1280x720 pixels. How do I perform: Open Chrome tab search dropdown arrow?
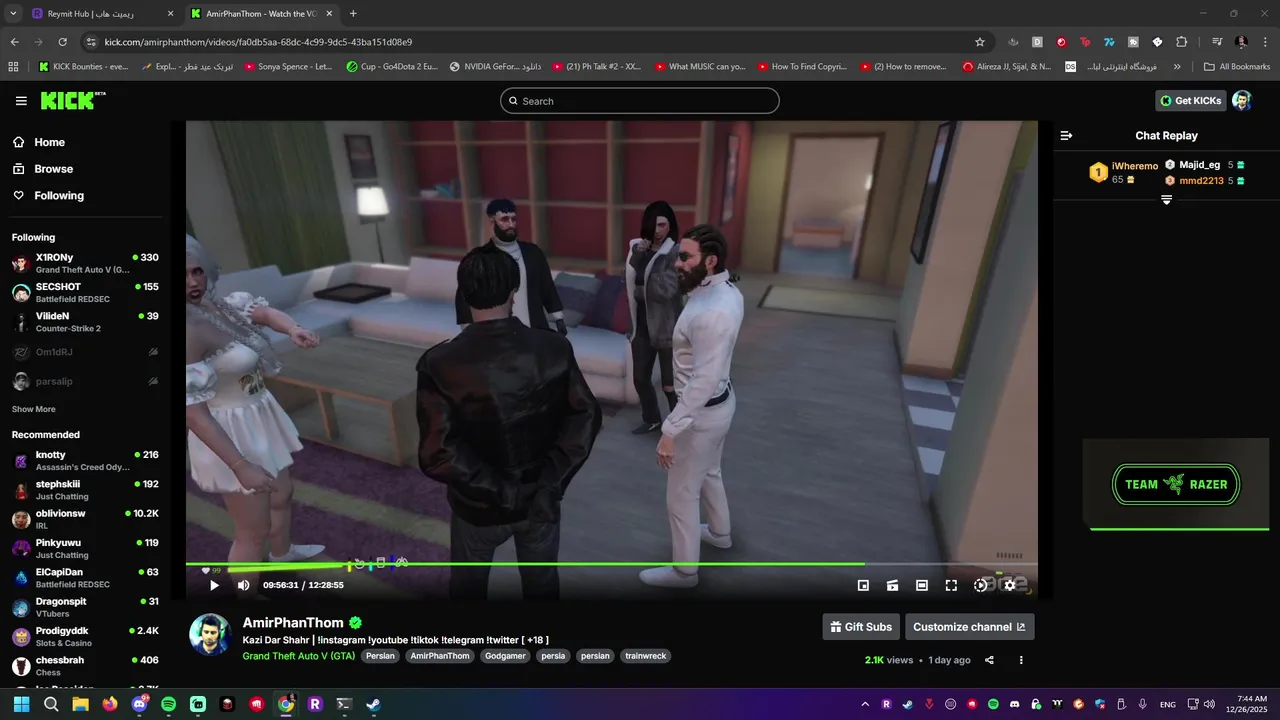[12, 14]
